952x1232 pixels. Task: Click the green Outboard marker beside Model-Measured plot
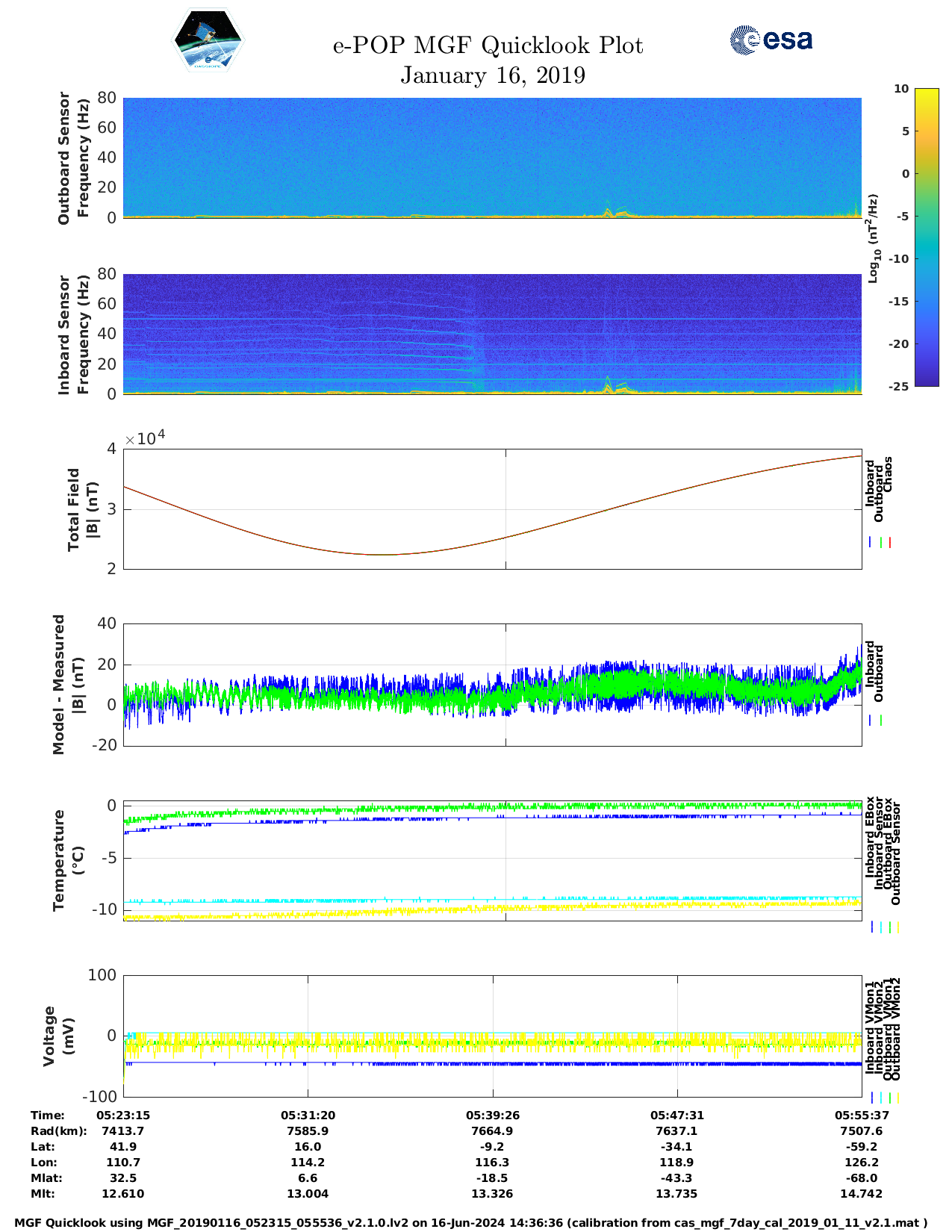tap(881, 721)
